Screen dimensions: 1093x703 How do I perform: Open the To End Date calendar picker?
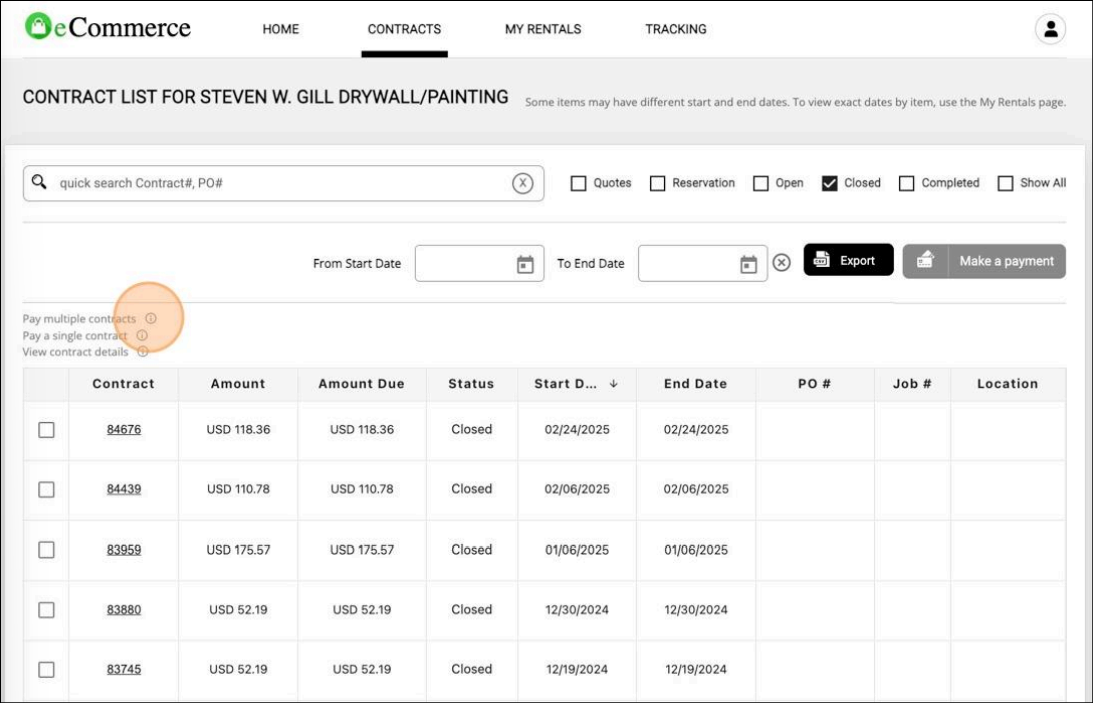748,264
